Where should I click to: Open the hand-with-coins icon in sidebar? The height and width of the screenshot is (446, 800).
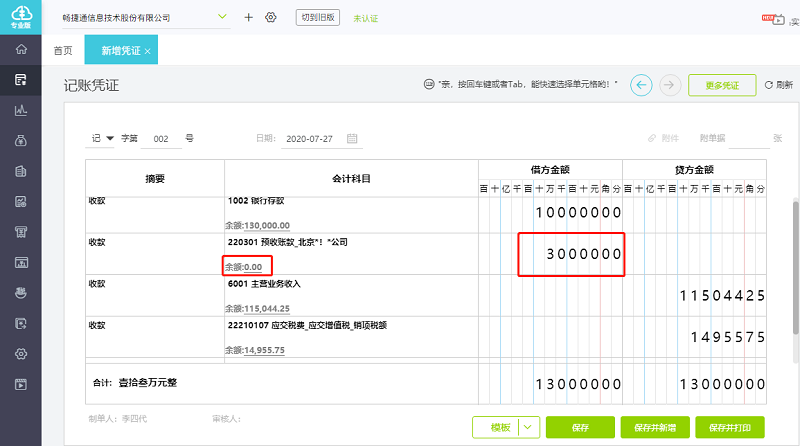click(x=21, y=293)
